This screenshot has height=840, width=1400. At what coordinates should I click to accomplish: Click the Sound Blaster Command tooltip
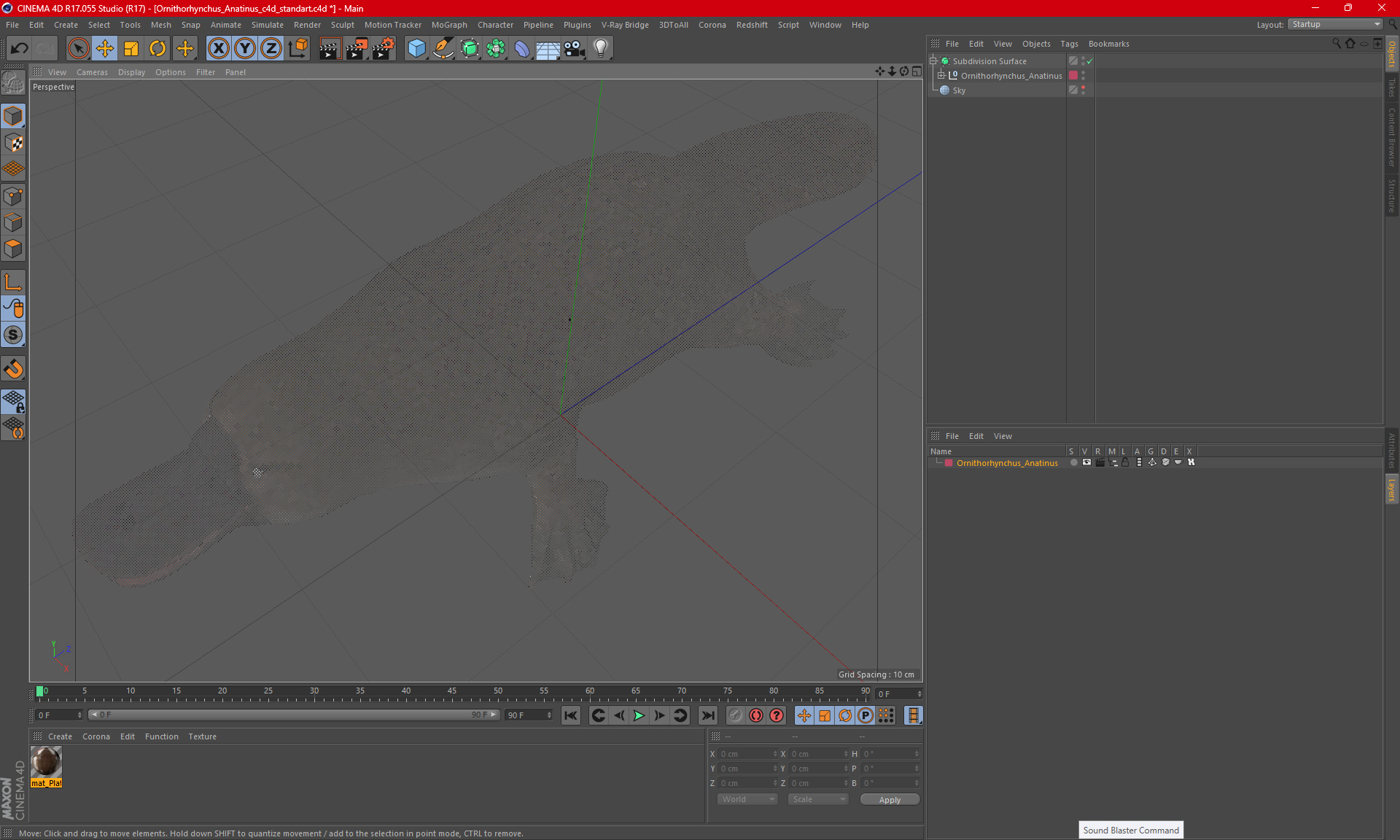1131,830
